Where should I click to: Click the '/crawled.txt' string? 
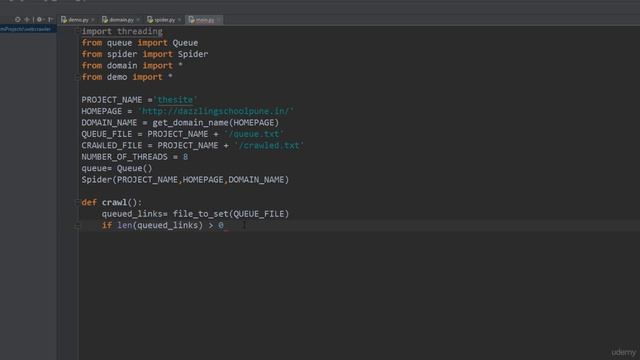coord(269,145)
